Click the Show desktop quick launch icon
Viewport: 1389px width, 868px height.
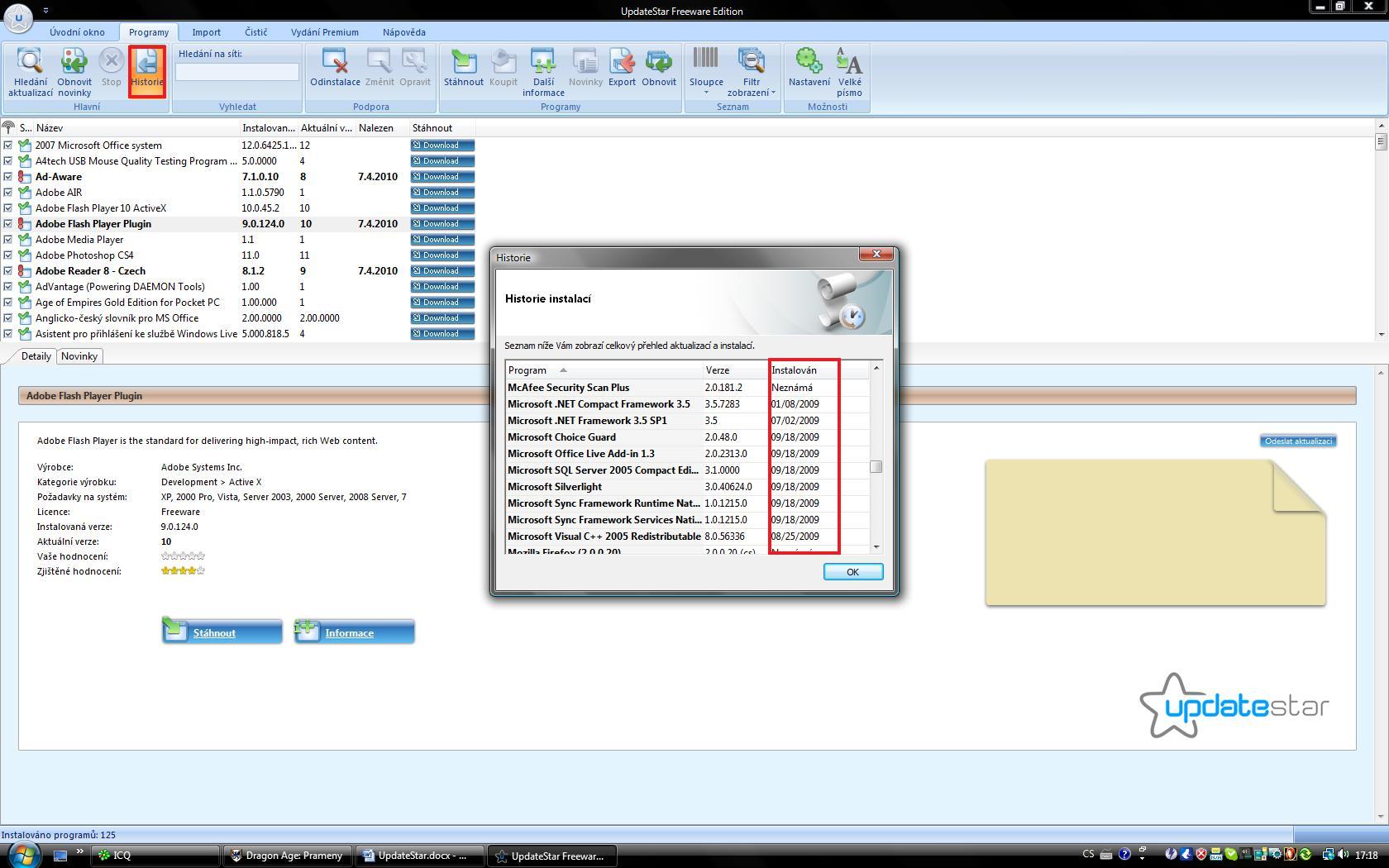(60, 856)
